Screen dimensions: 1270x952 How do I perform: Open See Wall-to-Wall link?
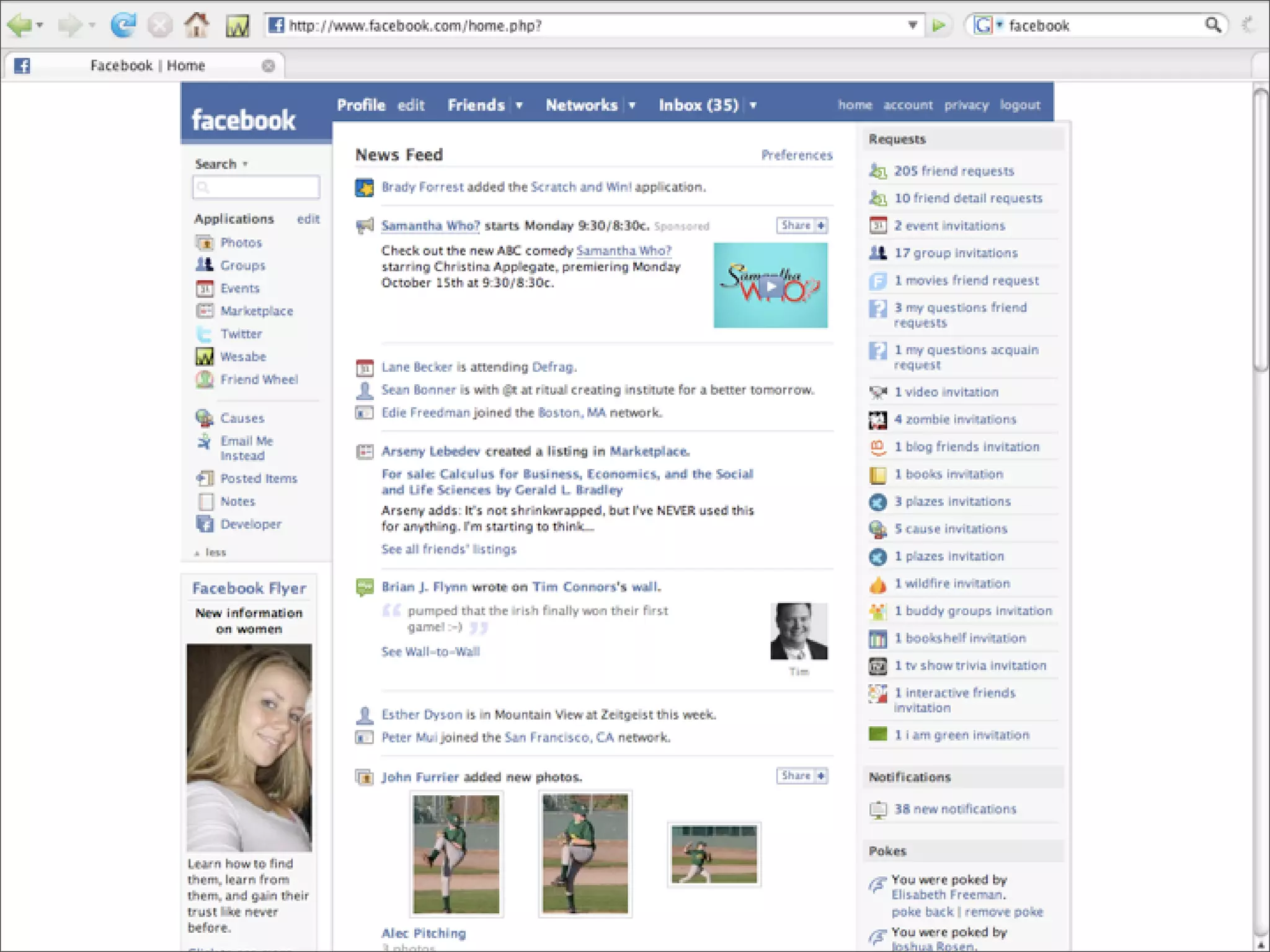click(430, 651)
